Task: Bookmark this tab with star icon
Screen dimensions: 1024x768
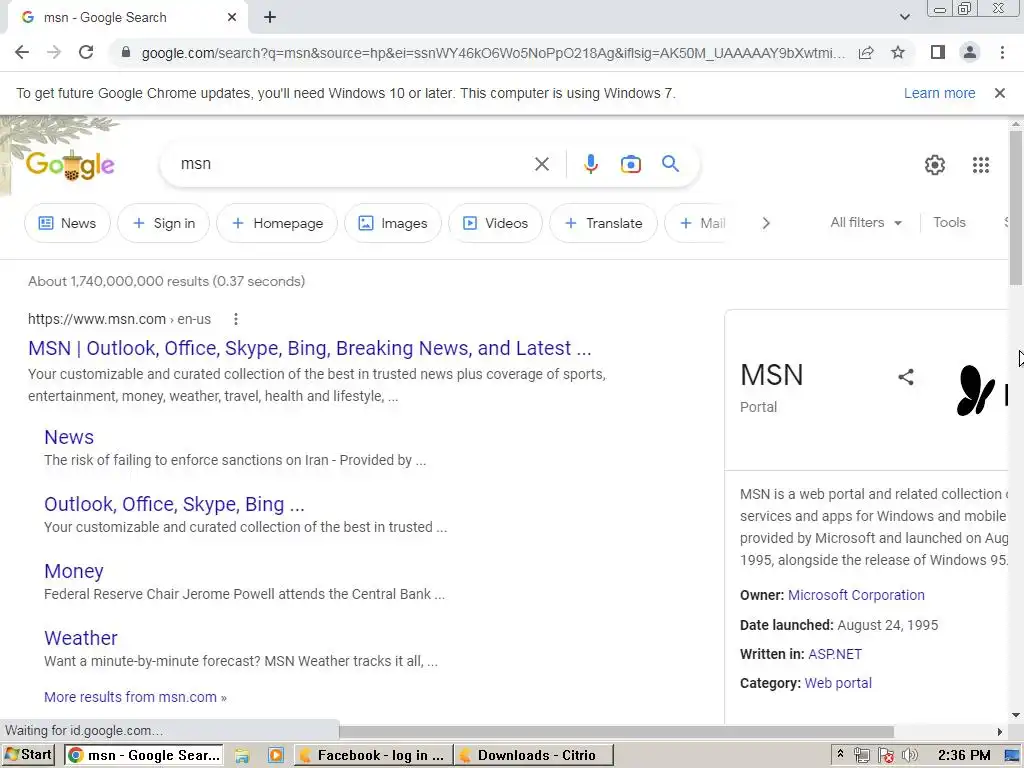Action: [x=898, y=52]
